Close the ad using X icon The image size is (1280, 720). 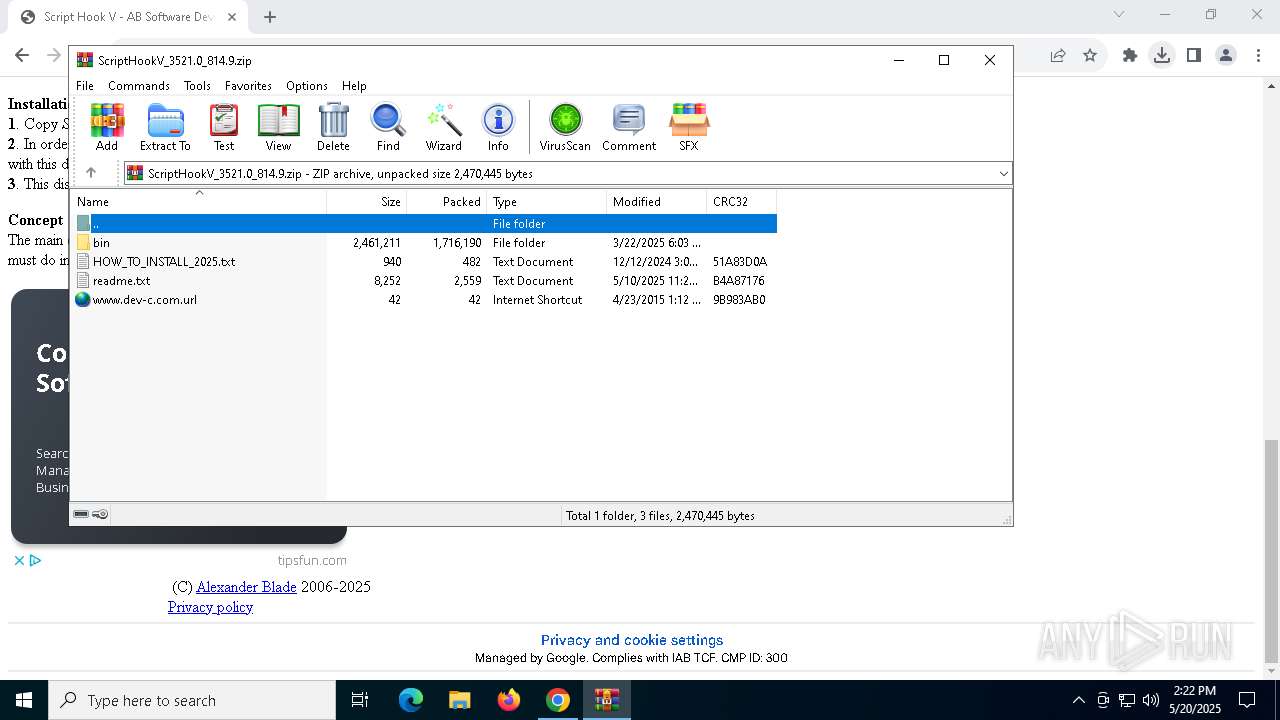point(19,560)
